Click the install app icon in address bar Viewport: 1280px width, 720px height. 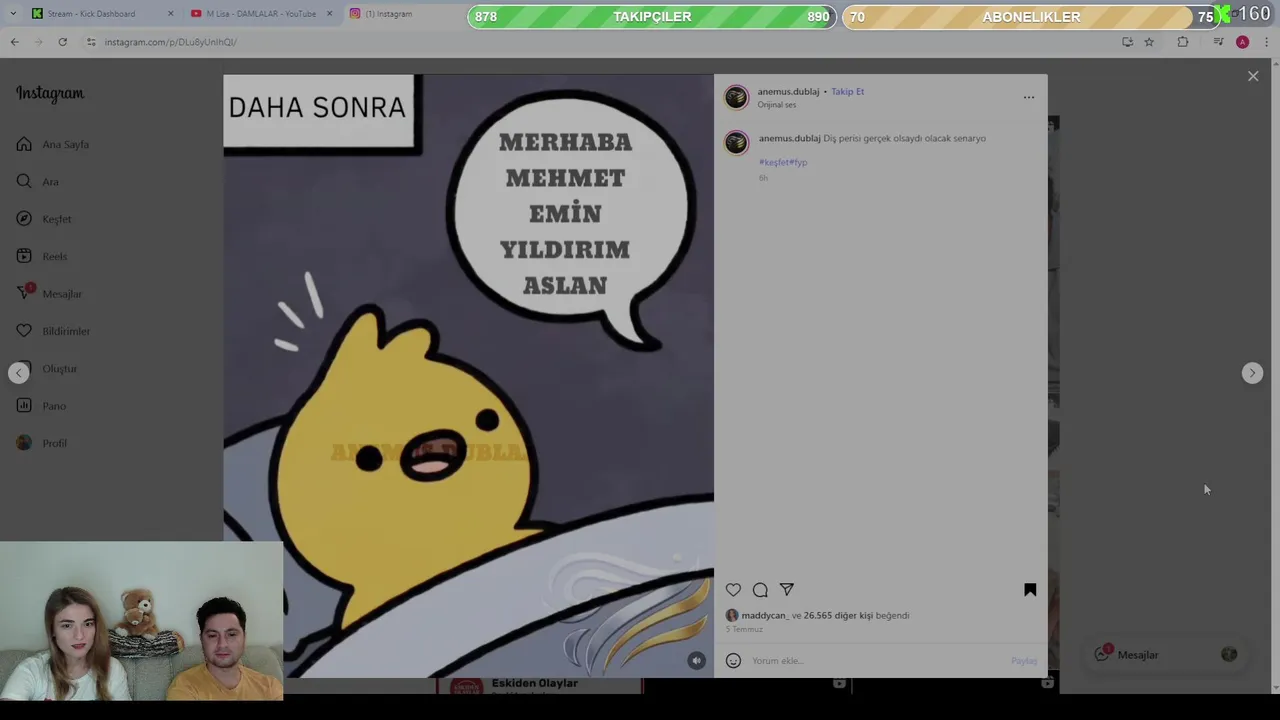coord(1127,42)
